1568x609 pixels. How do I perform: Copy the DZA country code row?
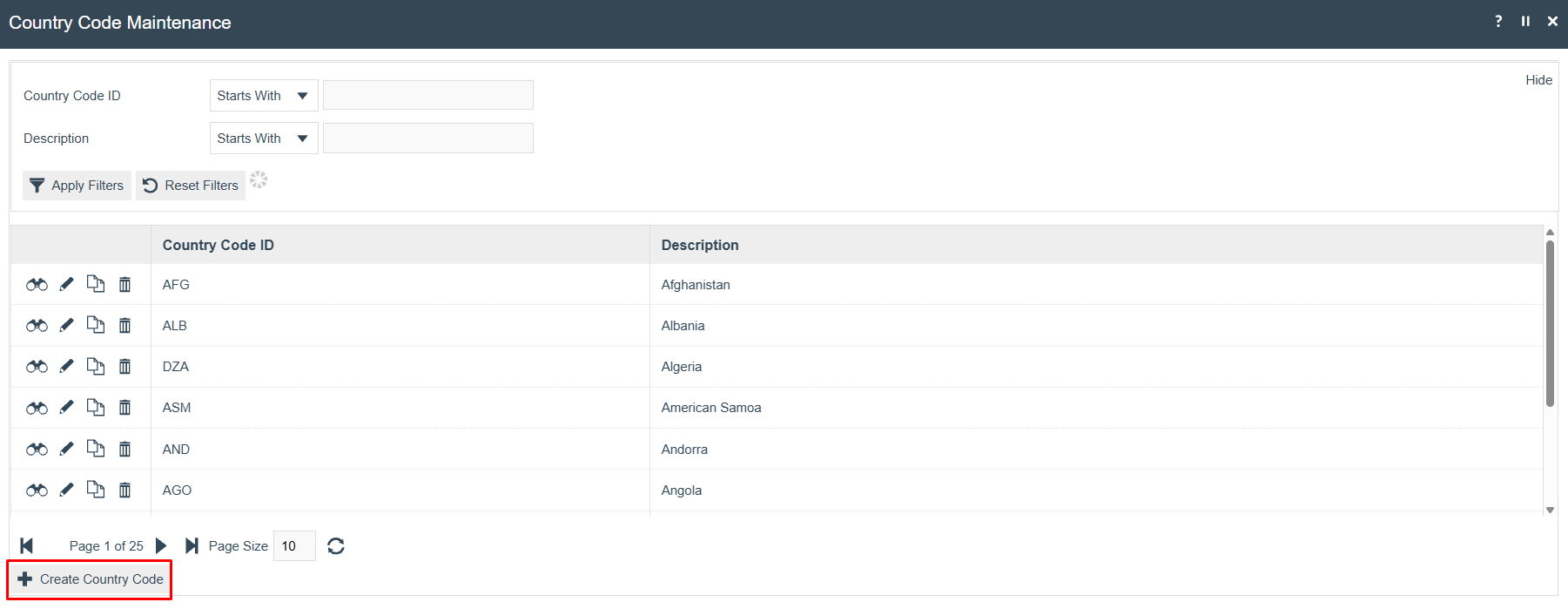(x=96, y=366)
